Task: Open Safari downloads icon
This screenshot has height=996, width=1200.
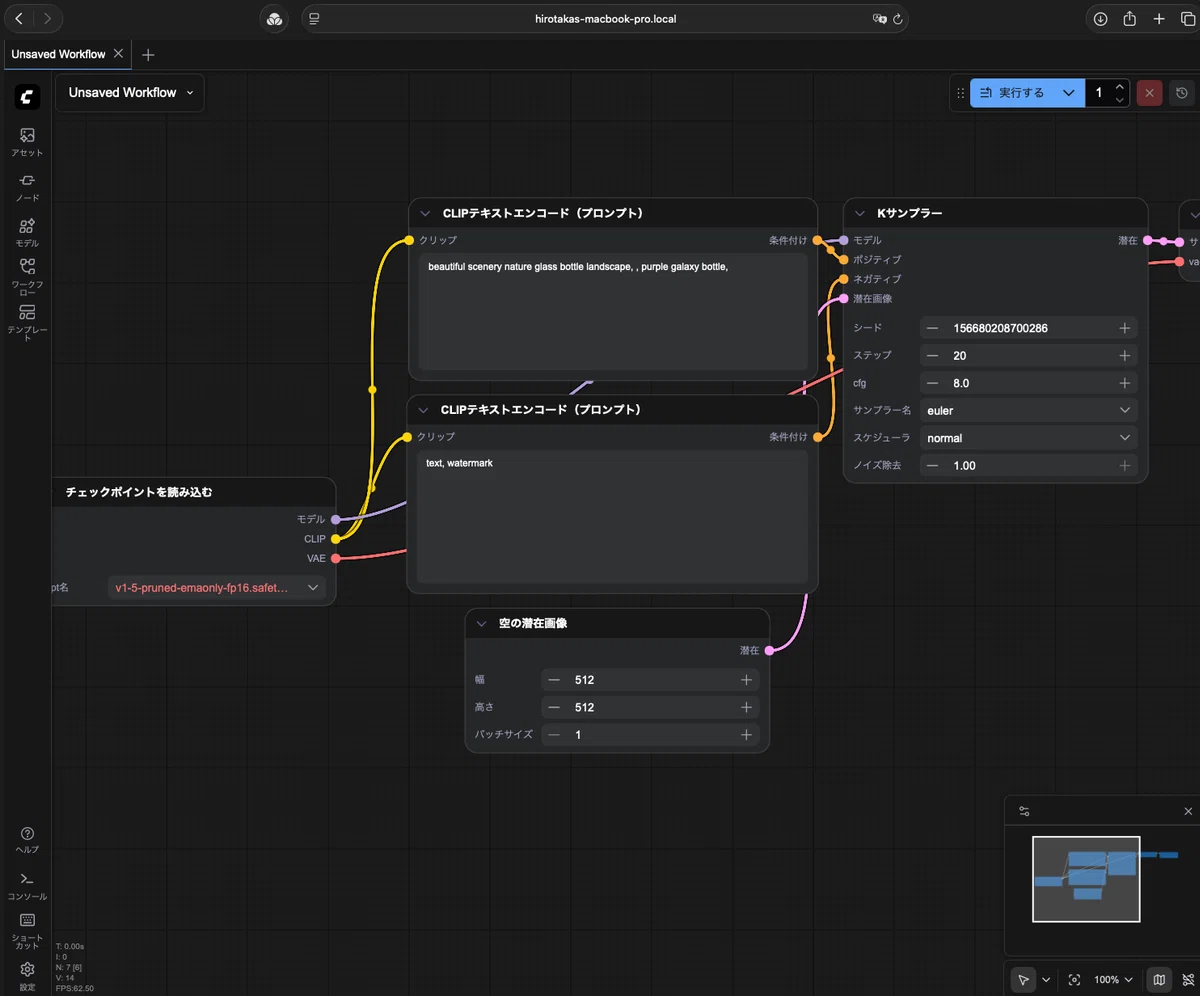Action: click(x=1100, y=19)
